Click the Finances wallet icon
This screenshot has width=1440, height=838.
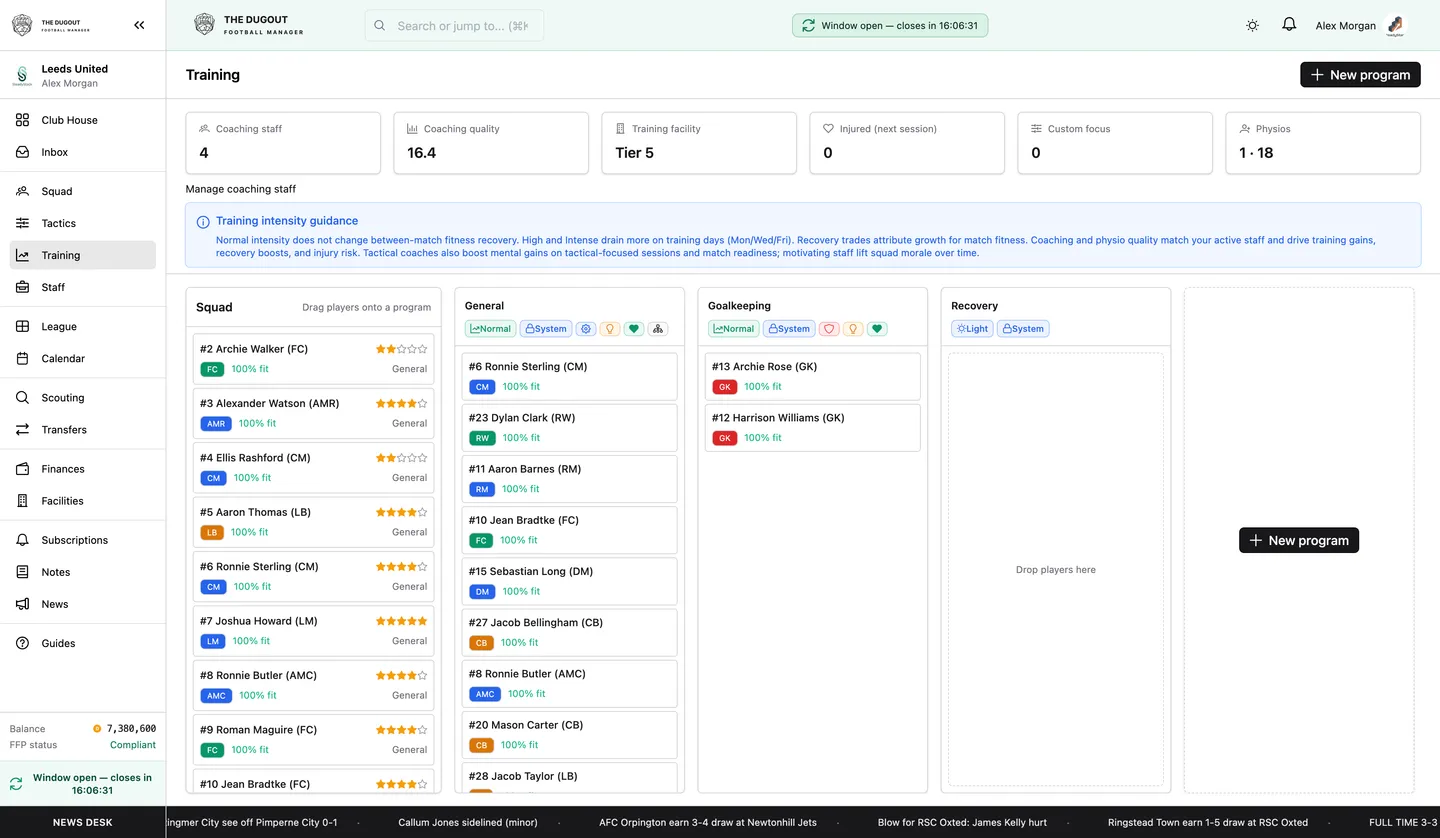pos(22,468)
